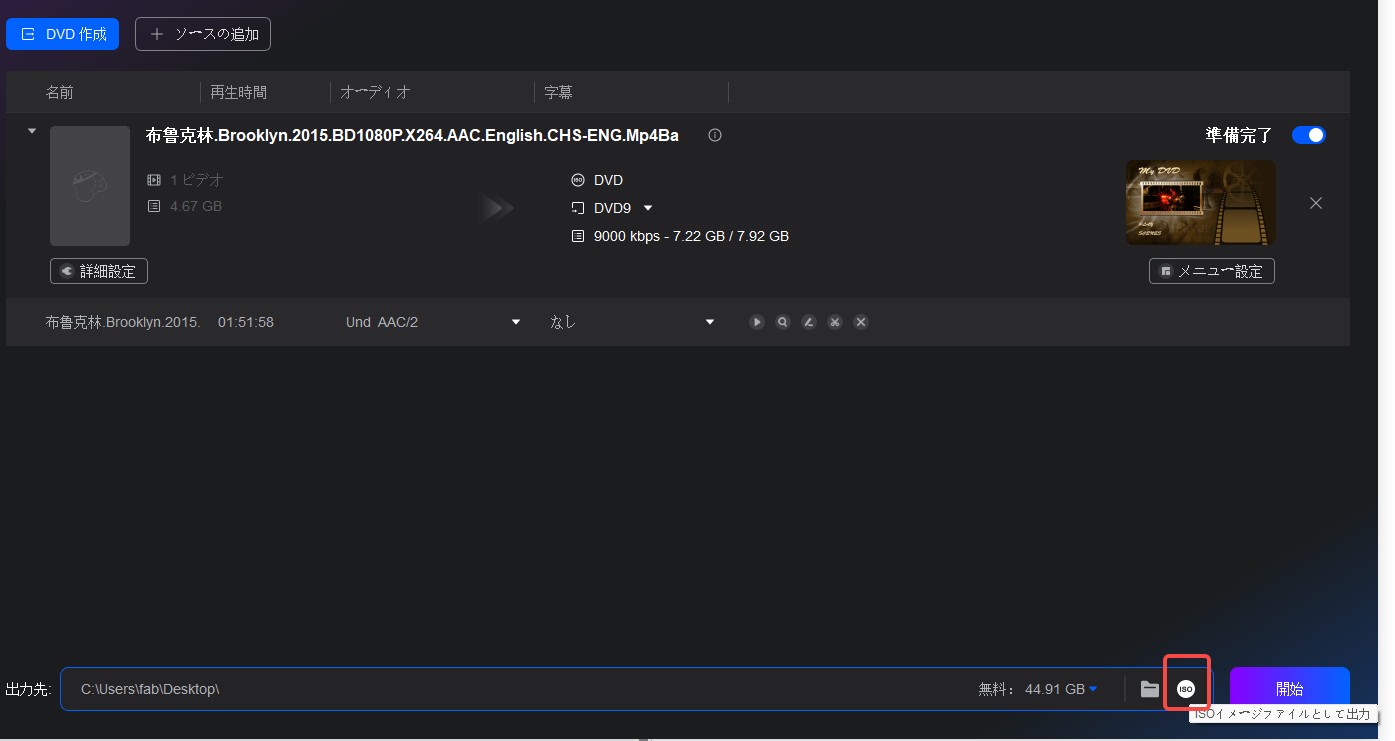Remove the source with the X on right
The image size is (1395, 741).
pyautogui.click(x=1316, y=203)
